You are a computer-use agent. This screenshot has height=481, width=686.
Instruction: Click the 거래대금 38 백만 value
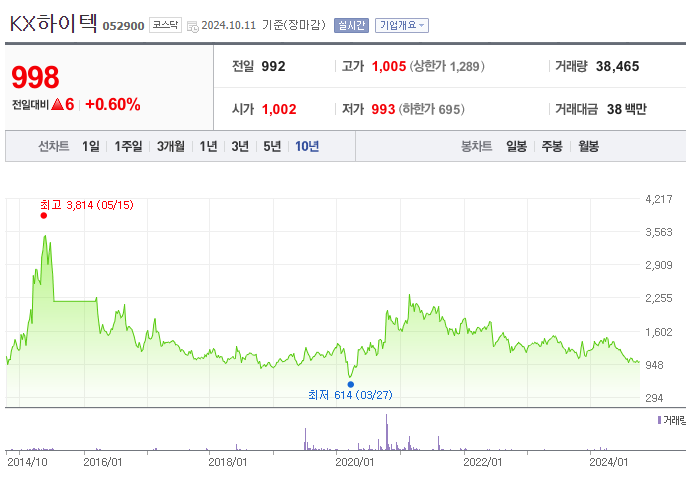[x=626, y=109]
